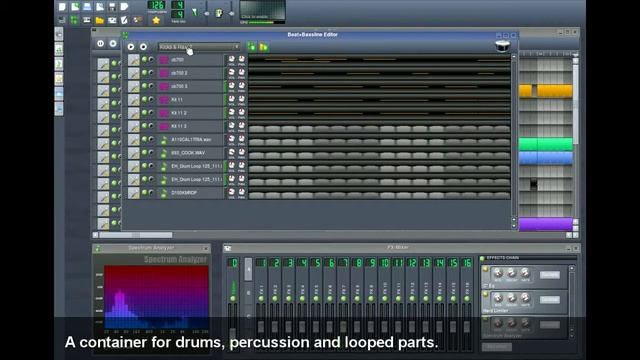Select master channel 0 in FX Mixer
This screenshot has height=360, width=640.
pos(233,263)
